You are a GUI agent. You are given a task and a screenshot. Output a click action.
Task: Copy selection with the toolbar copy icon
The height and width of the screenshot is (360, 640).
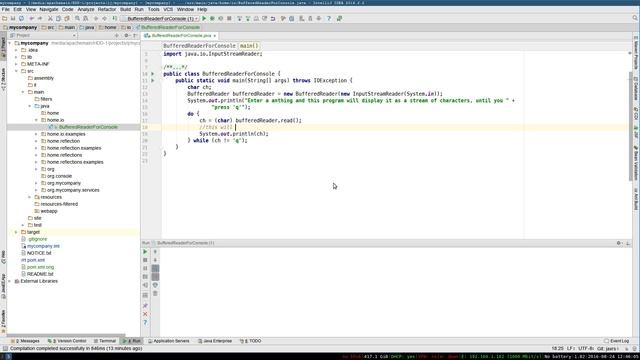point(58,18)
